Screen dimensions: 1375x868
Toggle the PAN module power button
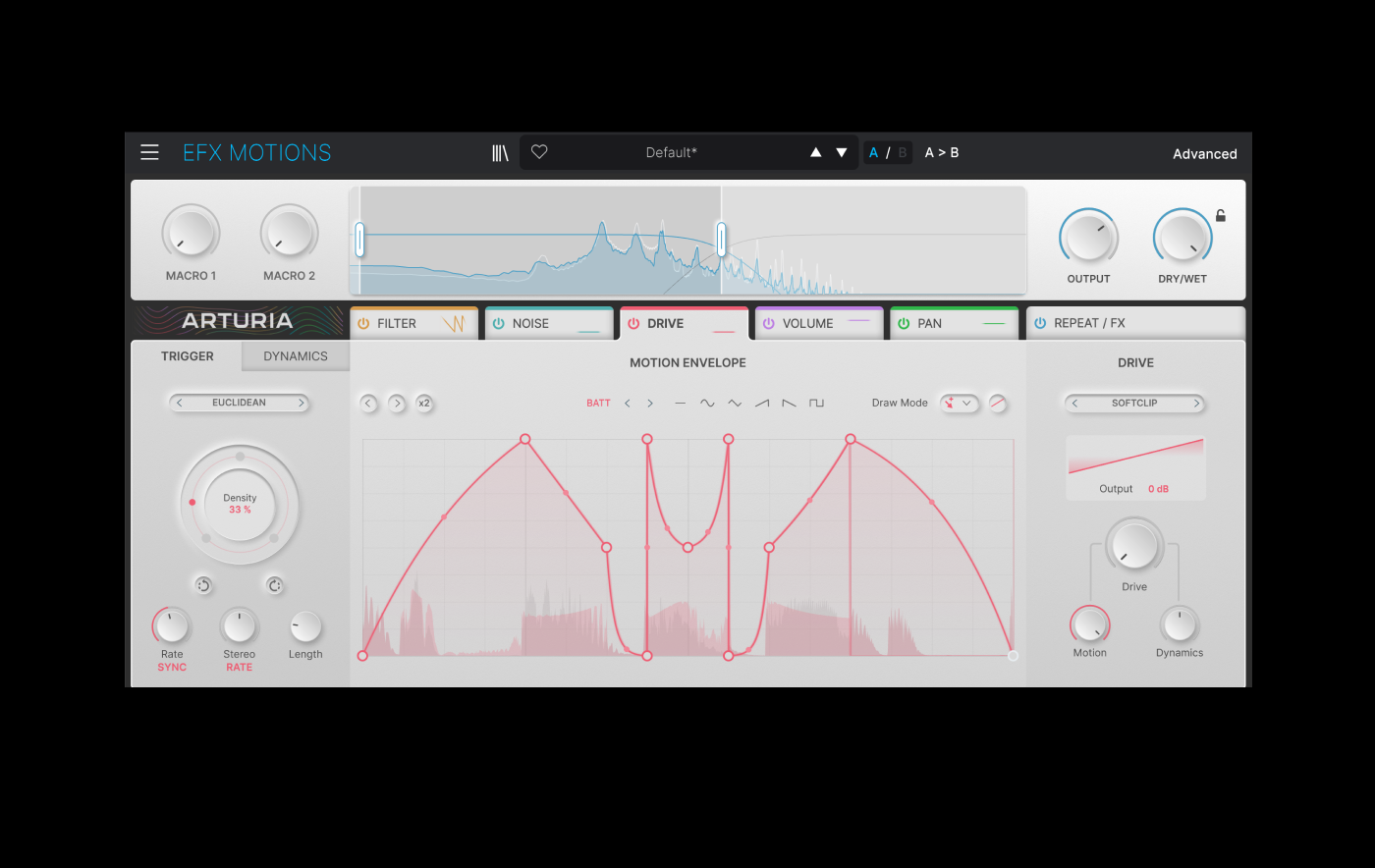904,323
